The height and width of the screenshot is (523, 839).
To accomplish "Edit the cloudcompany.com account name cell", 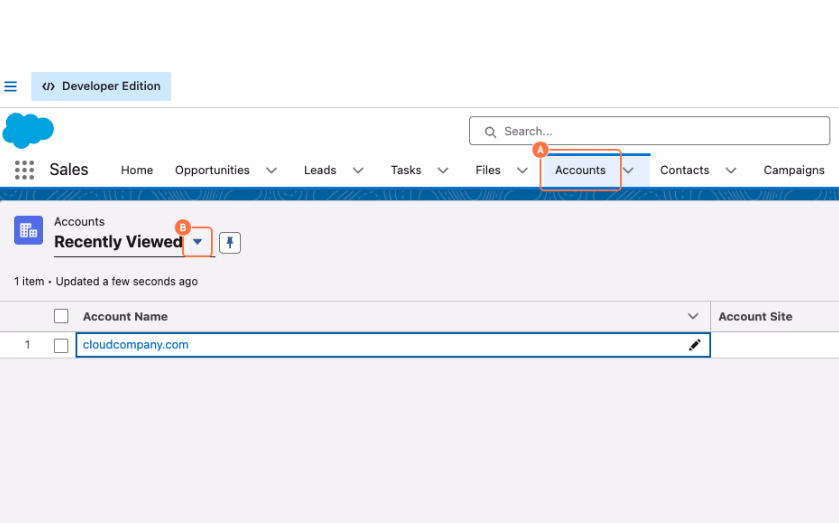I will pyautogui.click(x=695, y=345).
